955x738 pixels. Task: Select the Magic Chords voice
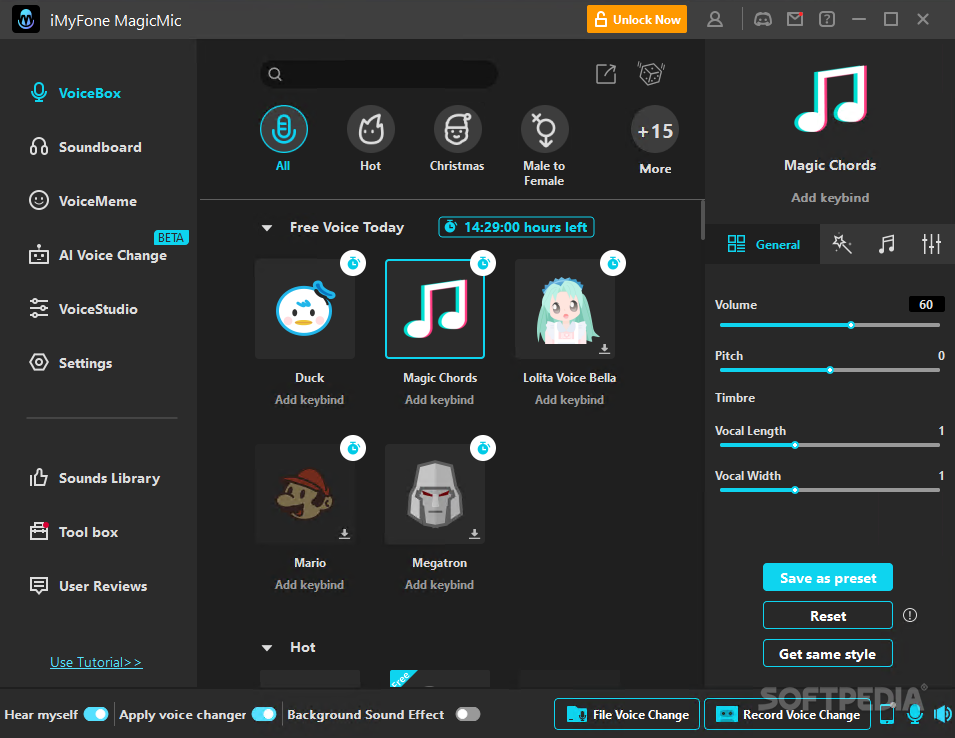point(435,309)
